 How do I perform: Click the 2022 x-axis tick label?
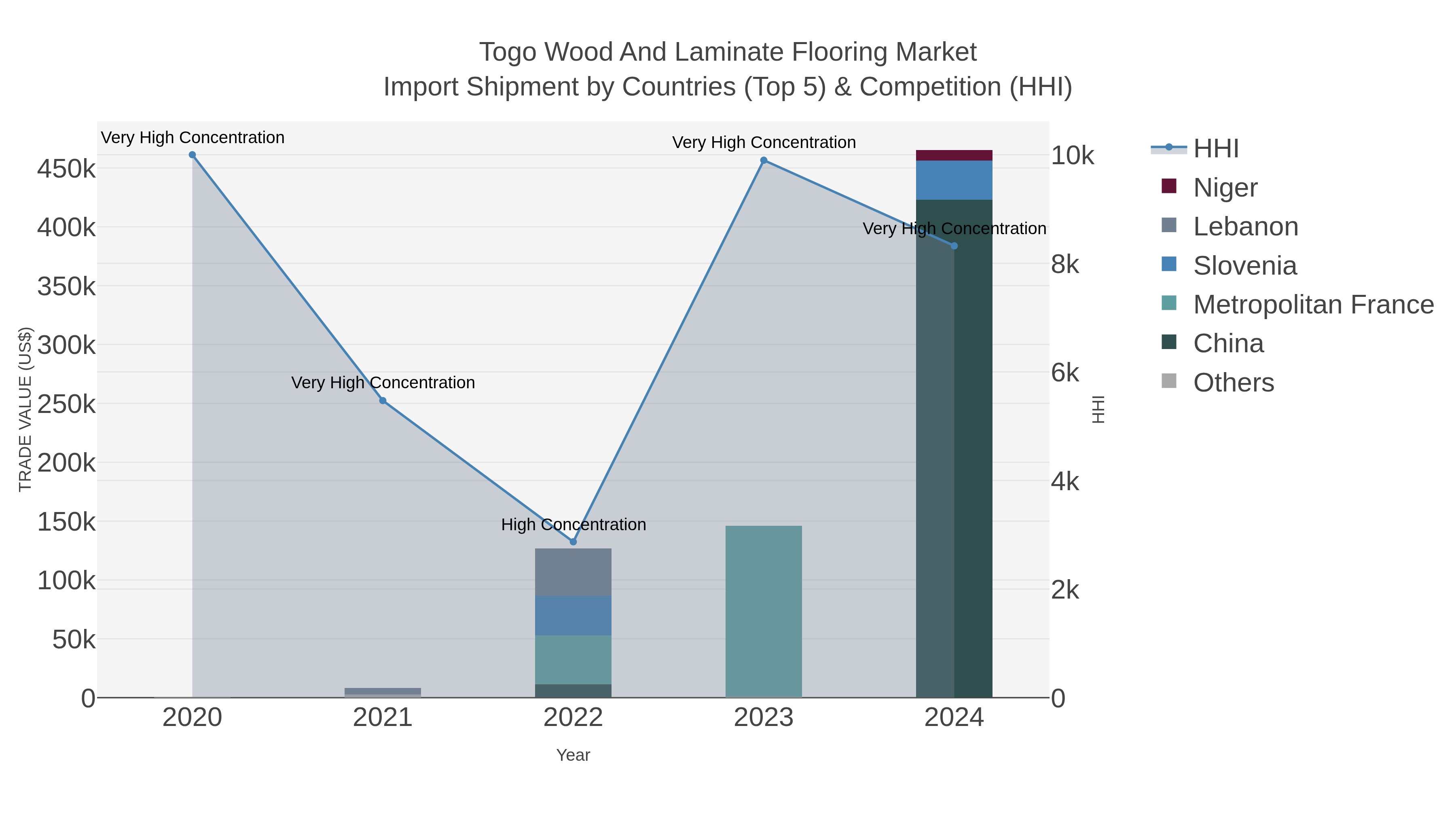tap(573, 718)
